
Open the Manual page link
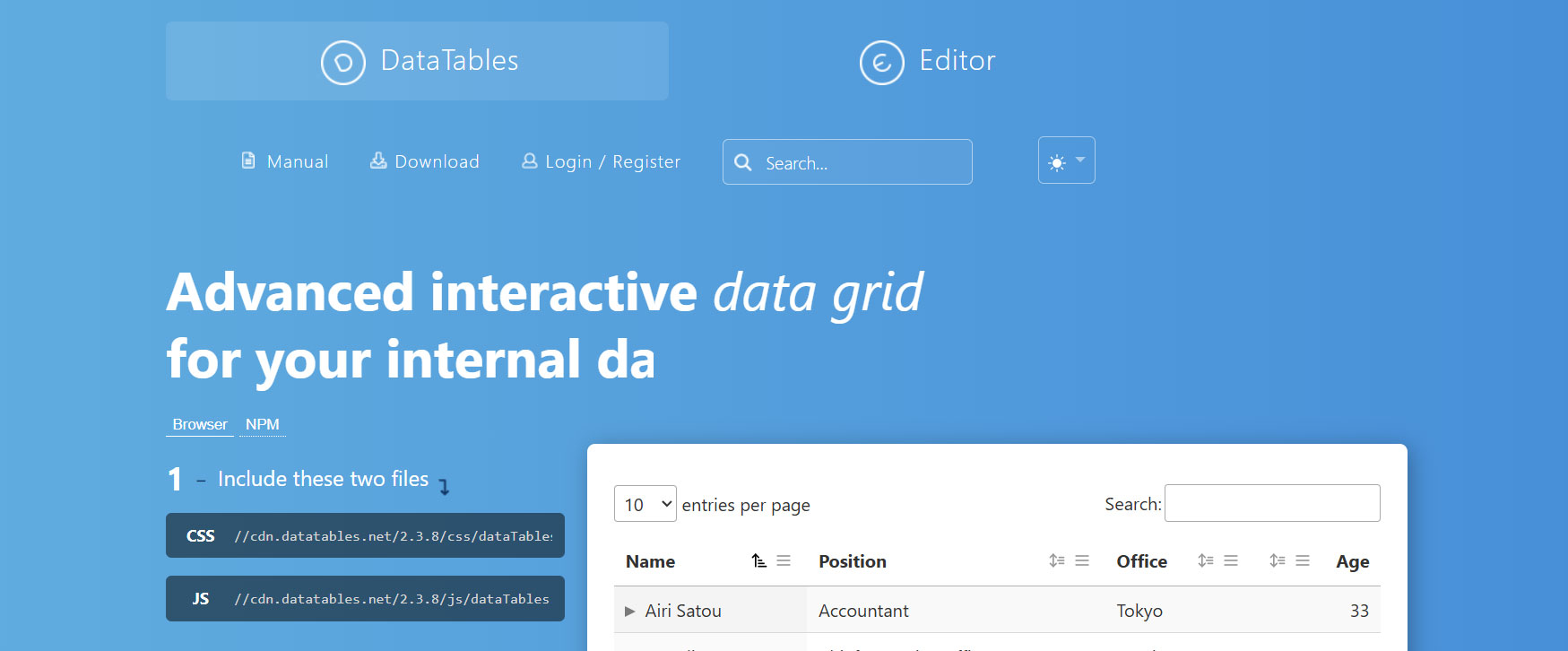click(285, 161)
